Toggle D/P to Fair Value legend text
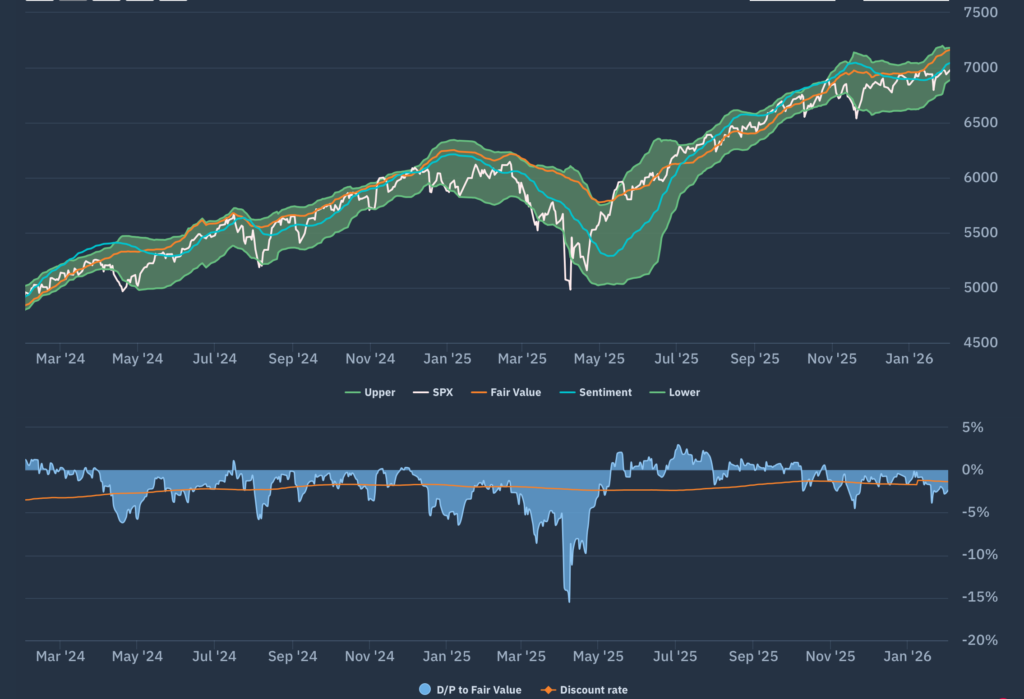 (479, 690)
